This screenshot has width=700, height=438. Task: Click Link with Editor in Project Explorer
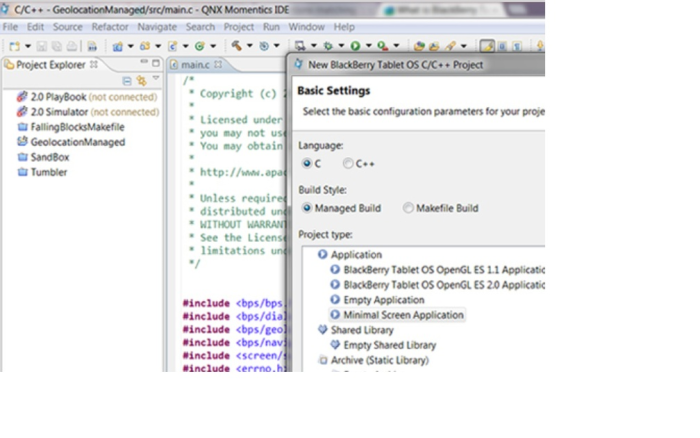(x=142, y=81)
